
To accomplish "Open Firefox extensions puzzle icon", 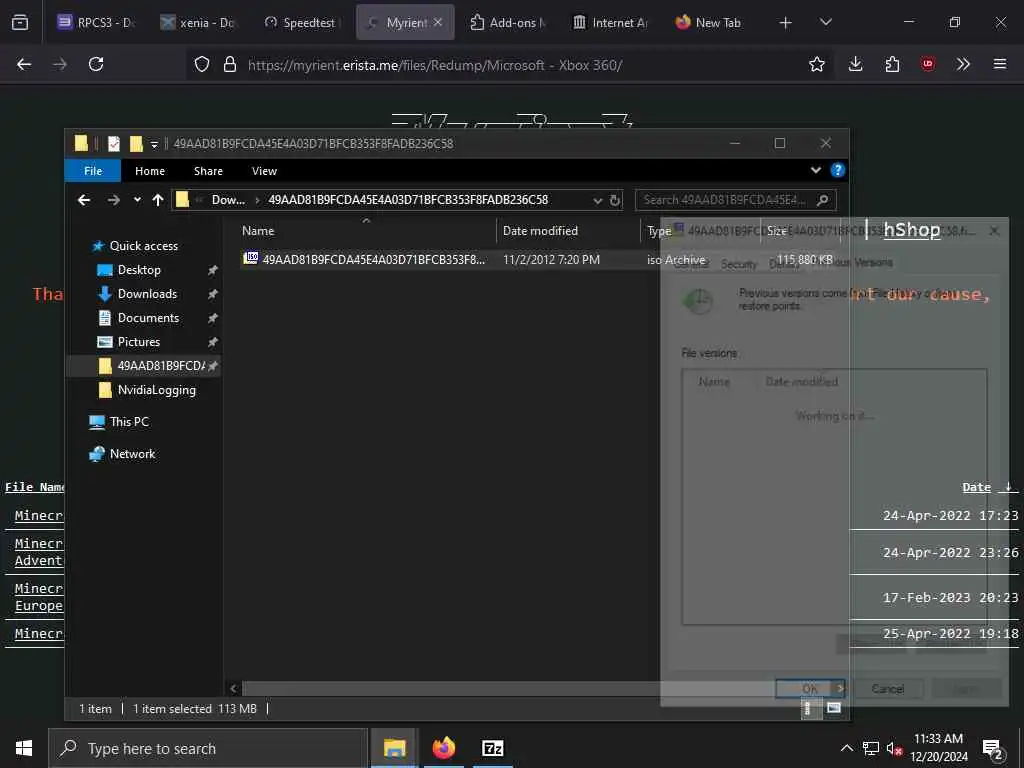I will [892, 64].
